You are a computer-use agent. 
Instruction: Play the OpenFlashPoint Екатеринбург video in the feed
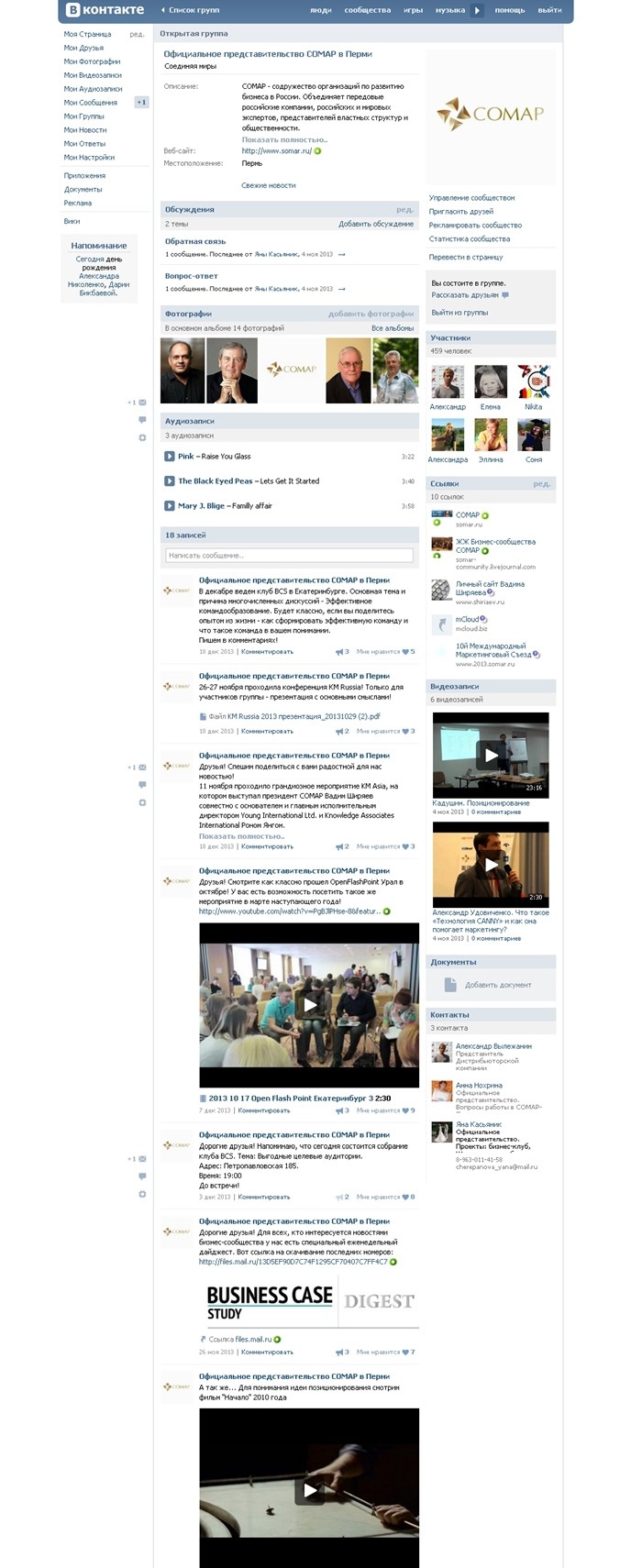pyautogui.click(x=309, y=1005)
